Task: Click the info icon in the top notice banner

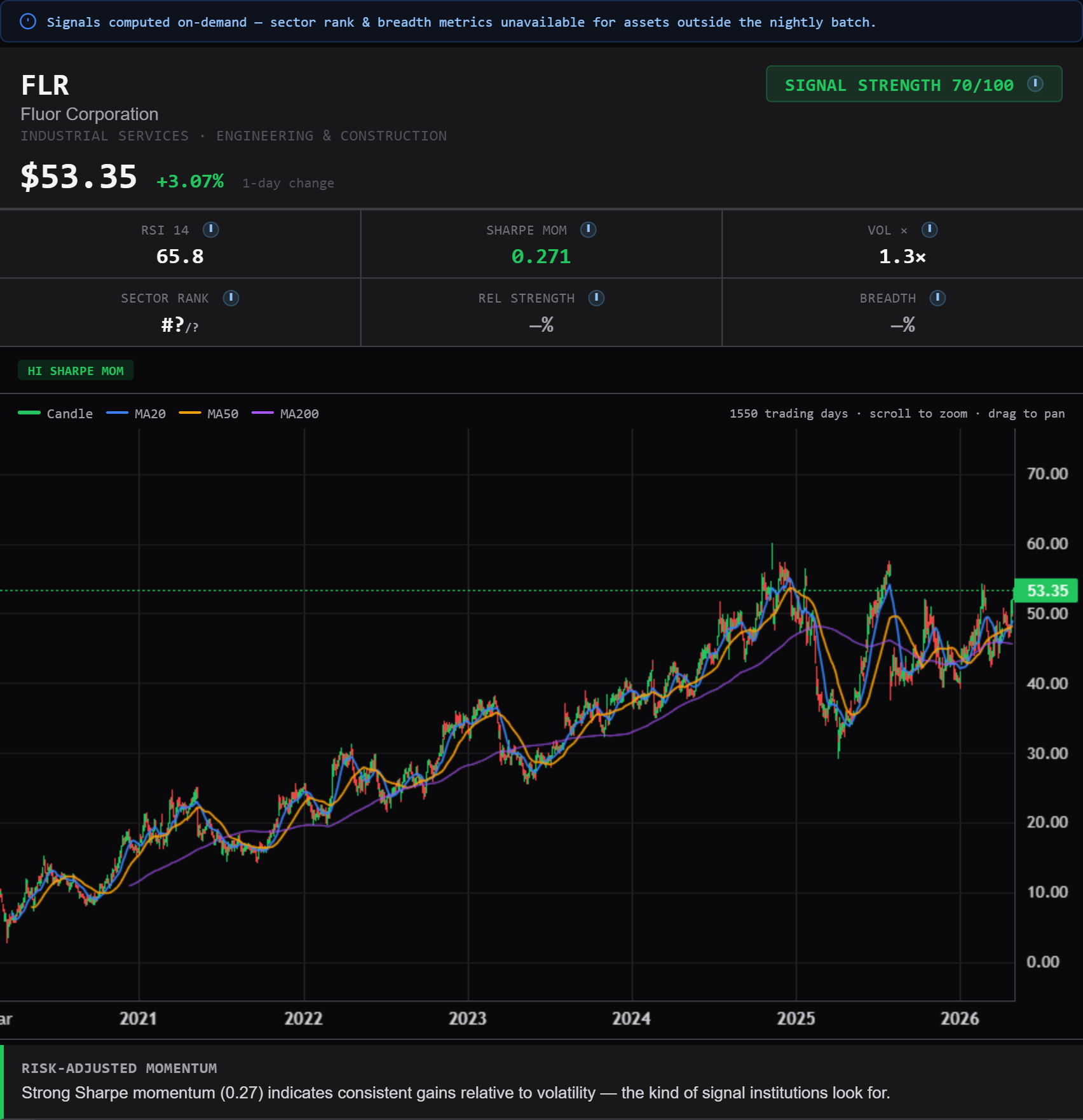Action: click(28, 22)
